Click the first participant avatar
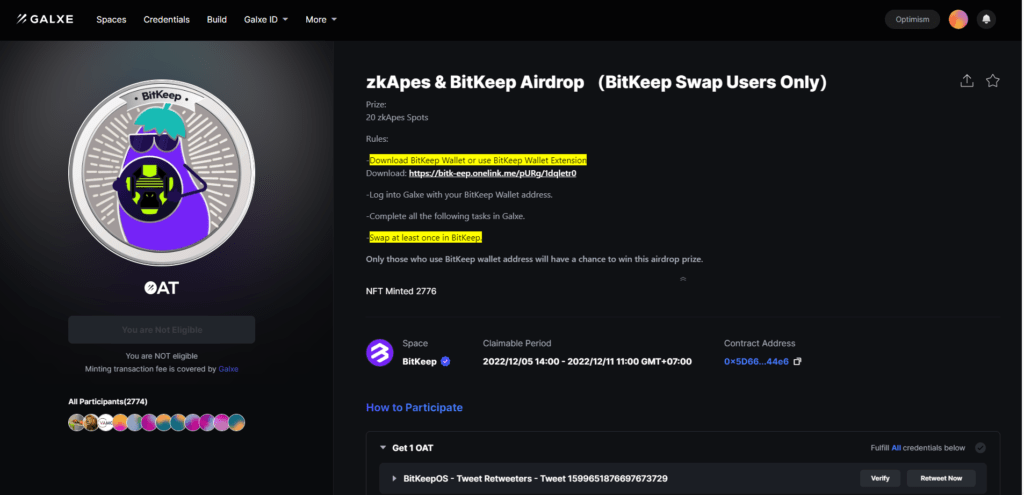 click(76, 423)
